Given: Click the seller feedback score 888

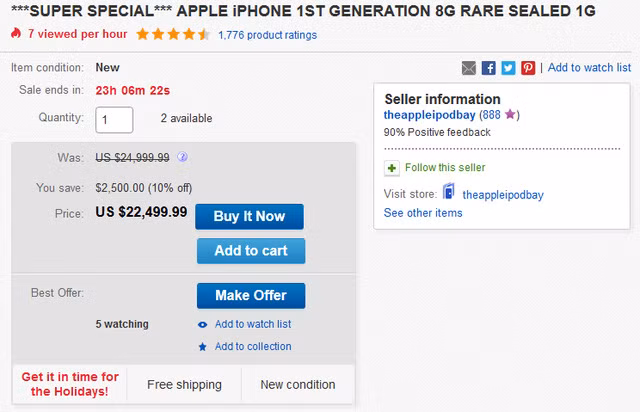Looking at the screenshot, I should point(489,115).
